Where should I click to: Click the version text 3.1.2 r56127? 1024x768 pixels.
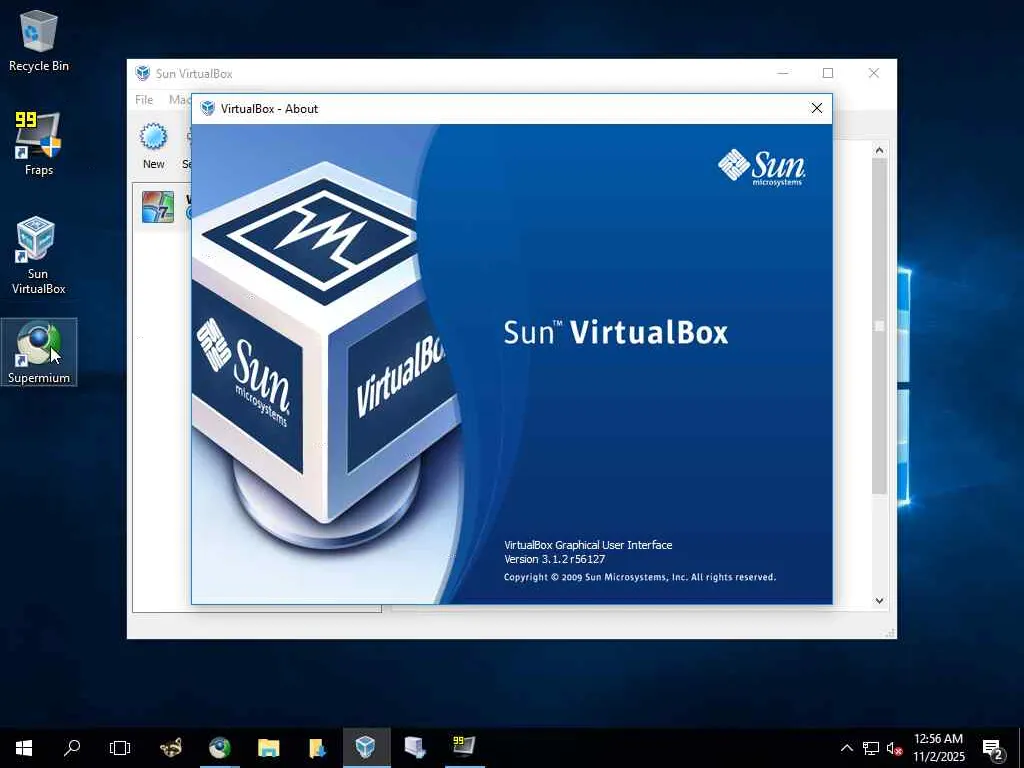point(554,559)
